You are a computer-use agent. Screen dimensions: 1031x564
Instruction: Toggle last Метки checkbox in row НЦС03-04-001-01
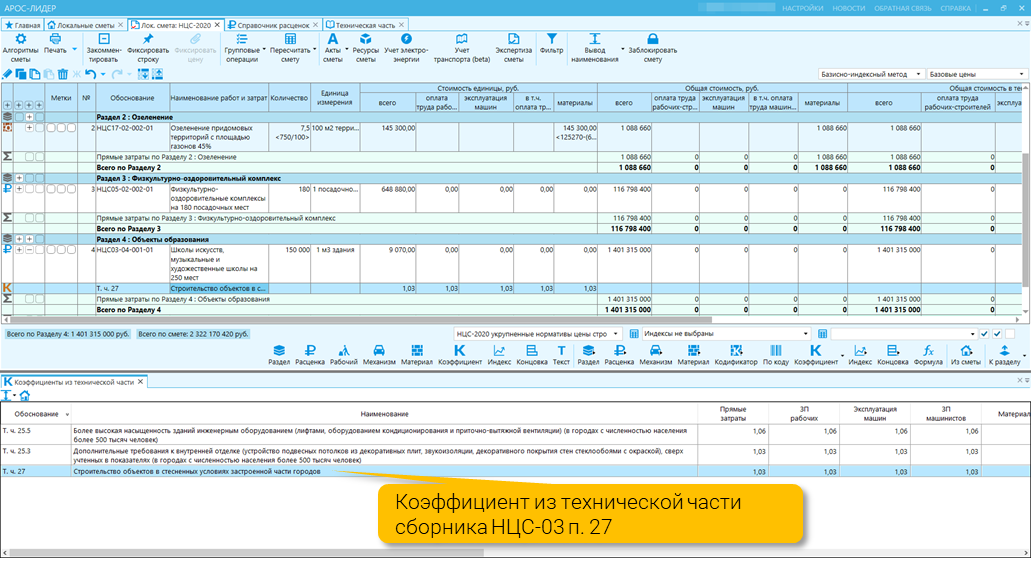tap(71, 250)
